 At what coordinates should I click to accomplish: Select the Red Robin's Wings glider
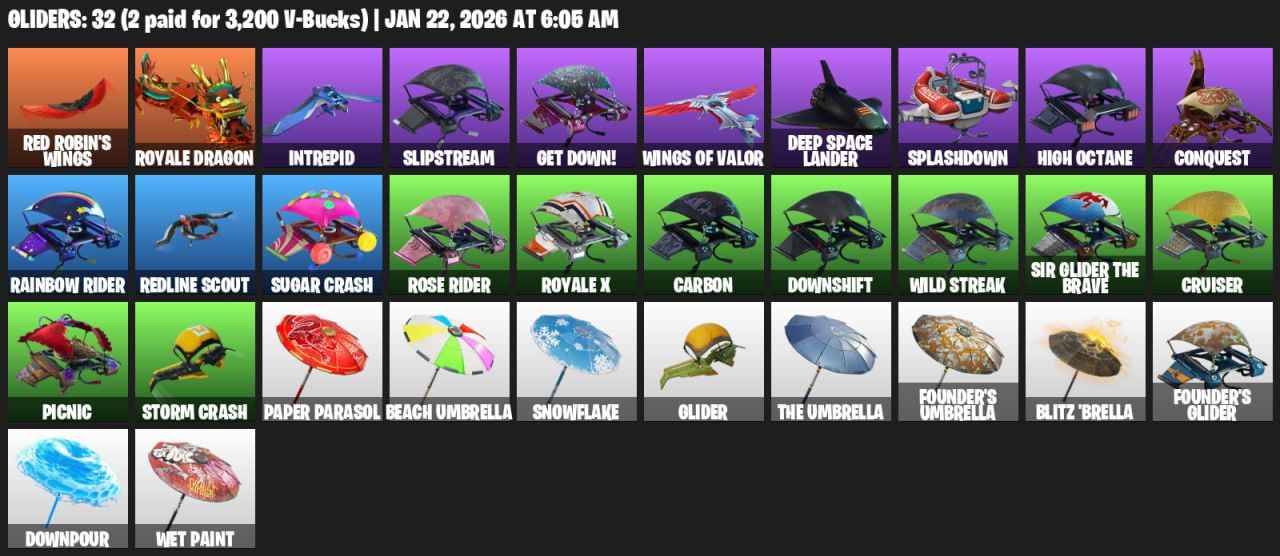[x=68, y=108]
